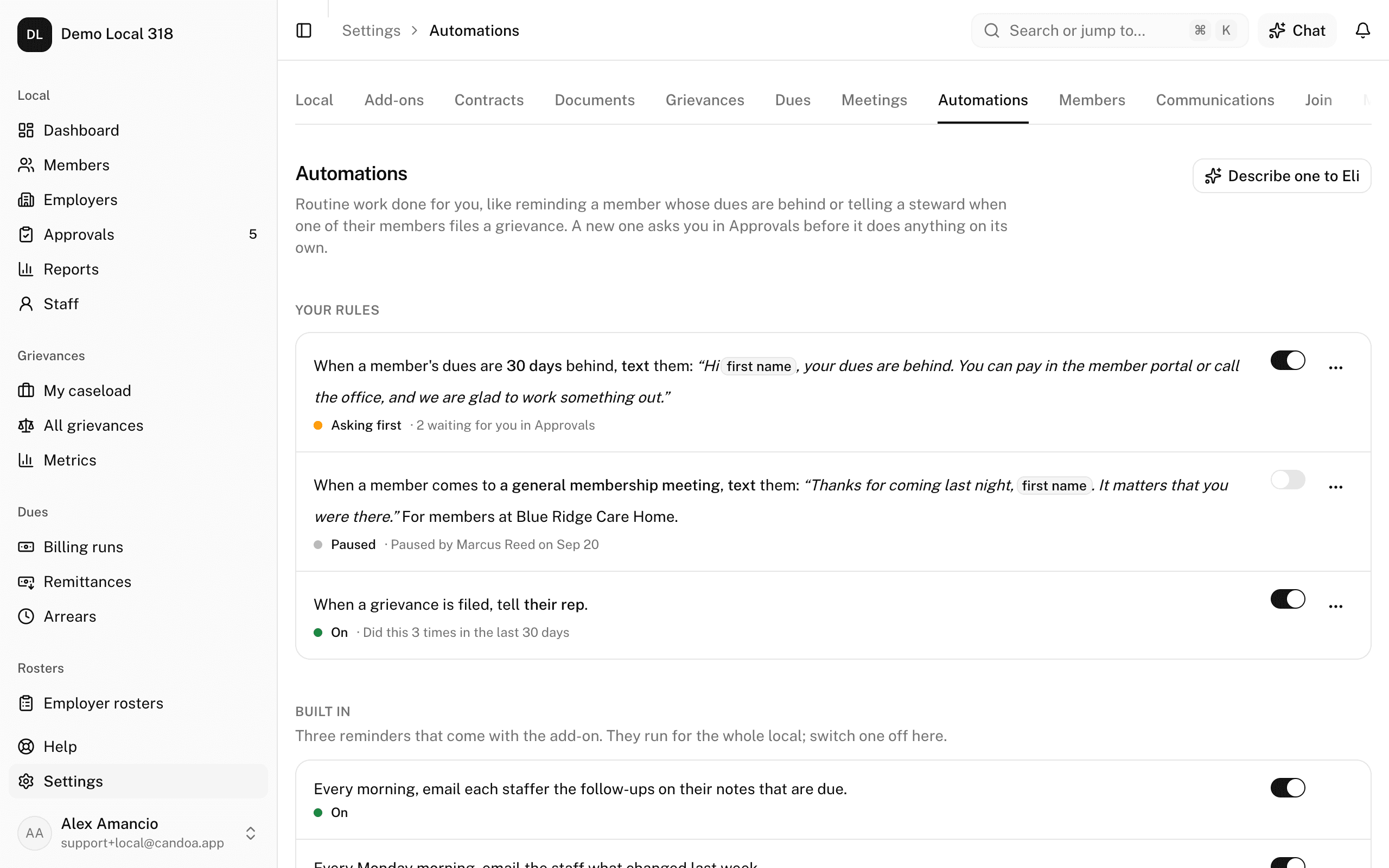Click 'Did this 3 times in the last 30 days'
This screenshot has height=868, width=1389.
(466, 633)
